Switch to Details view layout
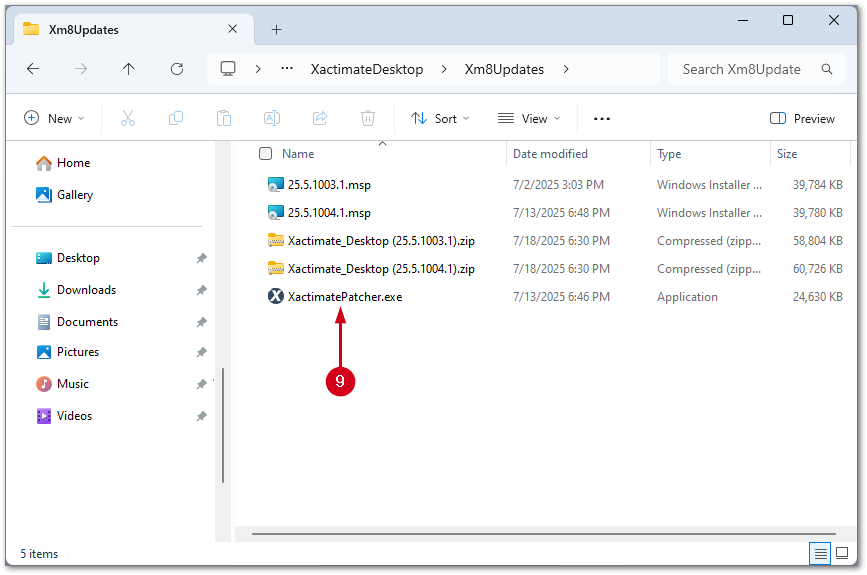The image size is (867, 575). pyautogui.click(x=820, y=553)
